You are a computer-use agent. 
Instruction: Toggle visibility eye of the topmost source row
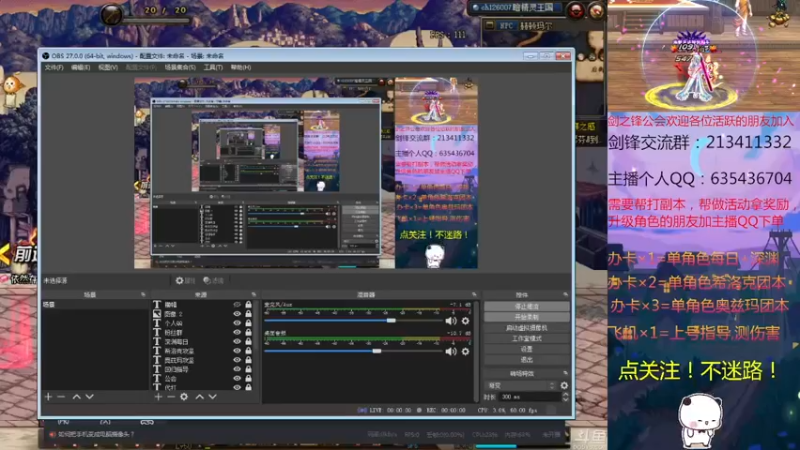237,305
